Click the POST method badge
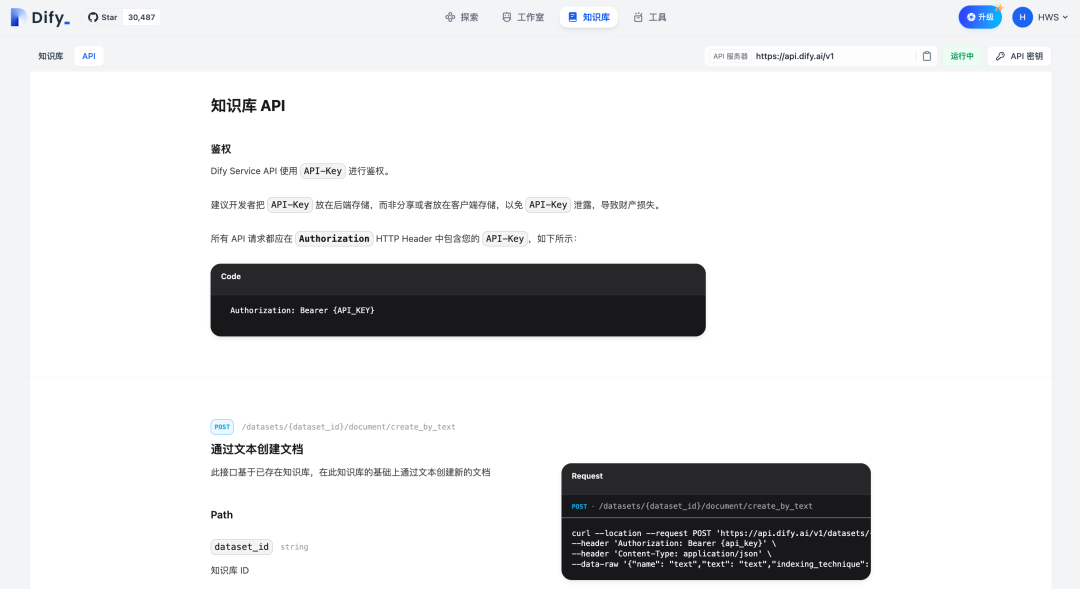This screenshot has height=589, width=1080. [222, 427]
